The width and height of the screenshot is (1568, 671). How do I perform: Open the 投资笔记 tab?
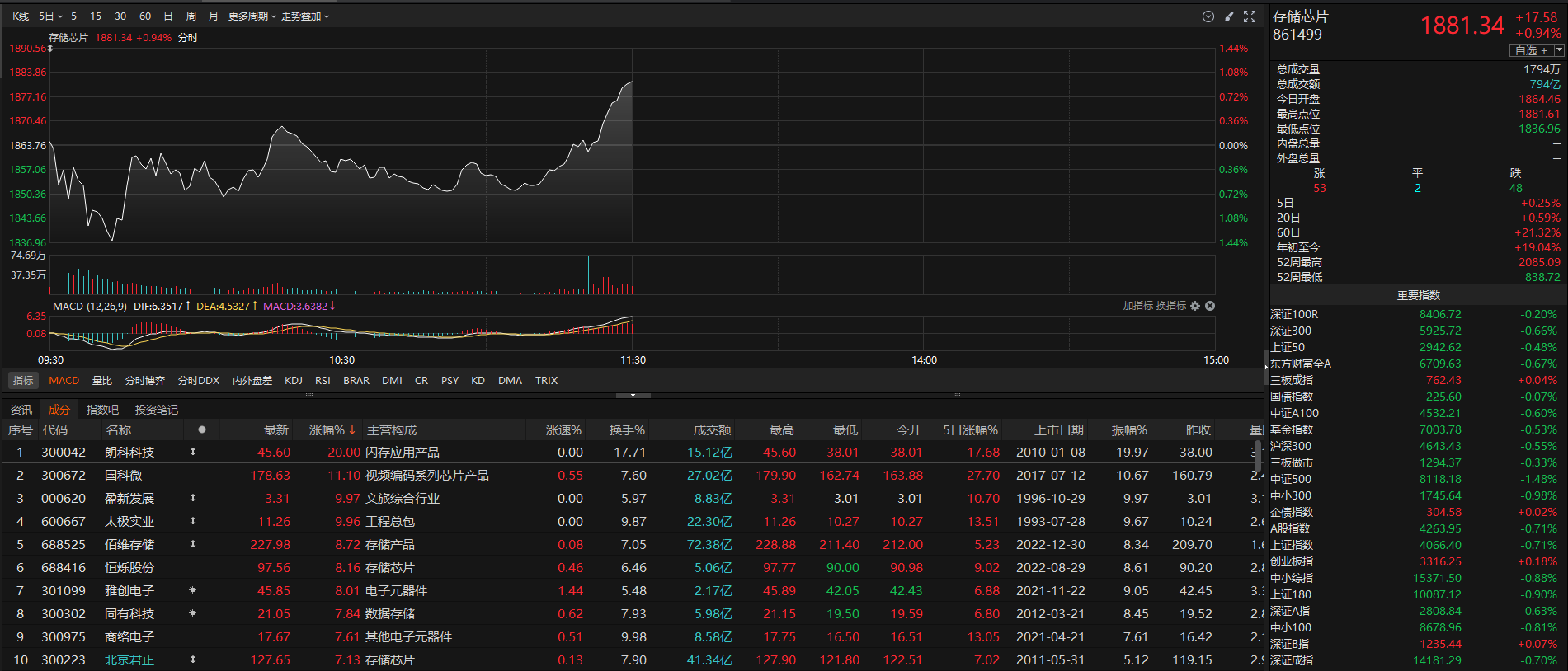click(x=157, y=410)
